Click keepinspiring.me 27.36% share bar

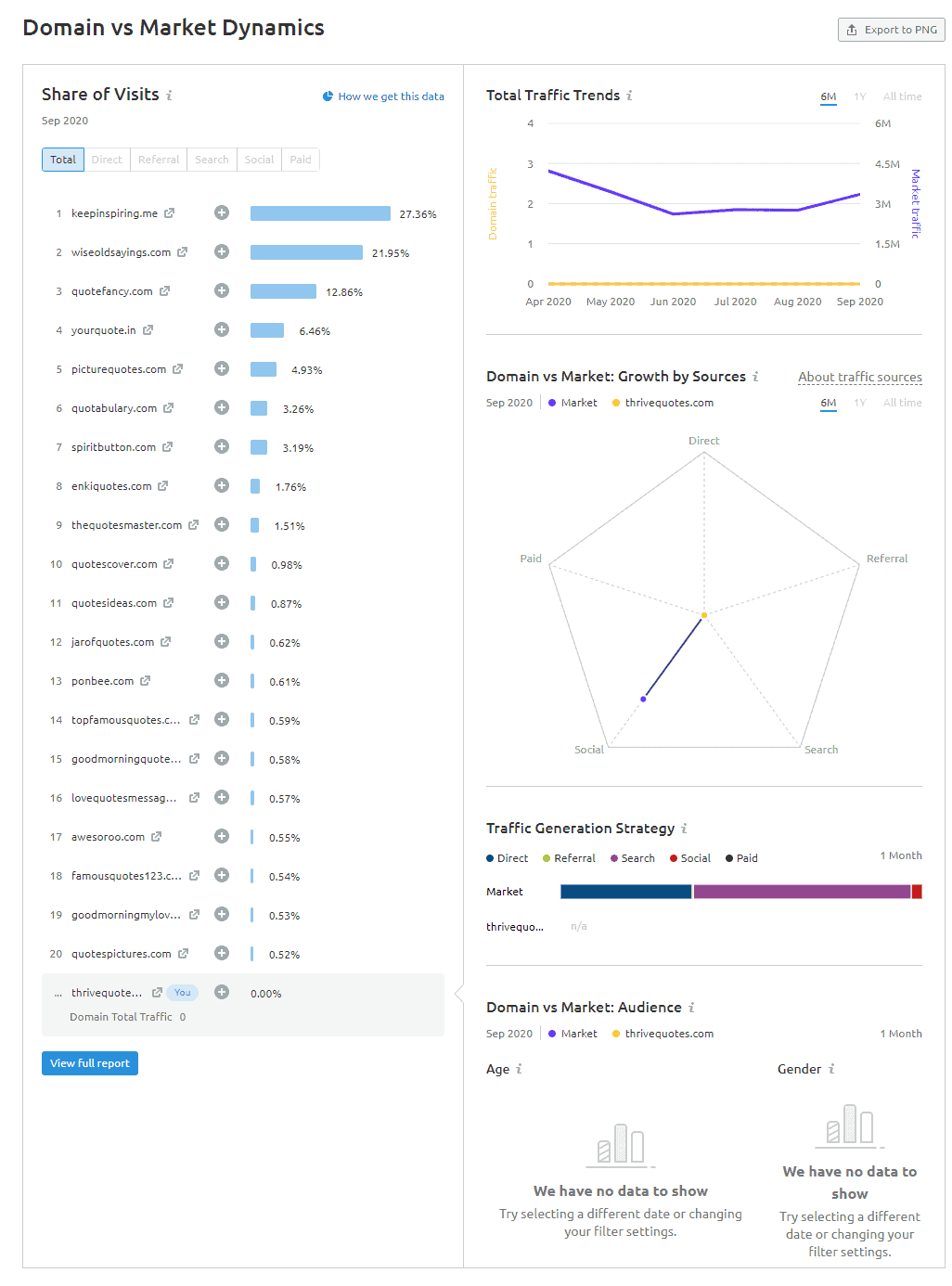pos(320,213)
